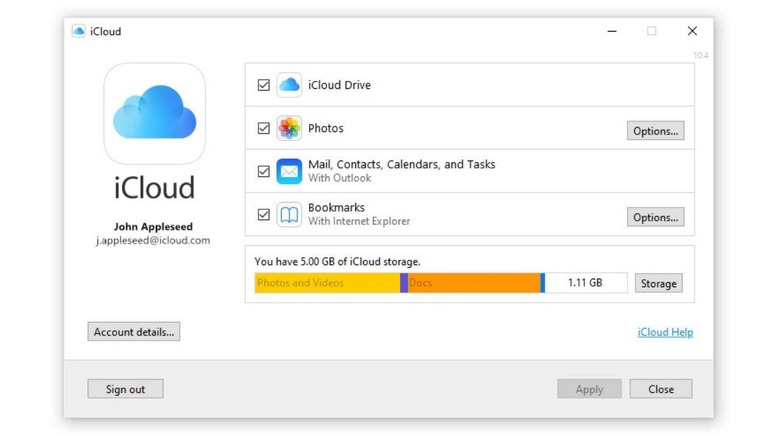Disable Mail, Contacts, Calendars, and Tasks checkbox
The width and height of the screenshot is (780, 438).
click(x=264, y=171)
